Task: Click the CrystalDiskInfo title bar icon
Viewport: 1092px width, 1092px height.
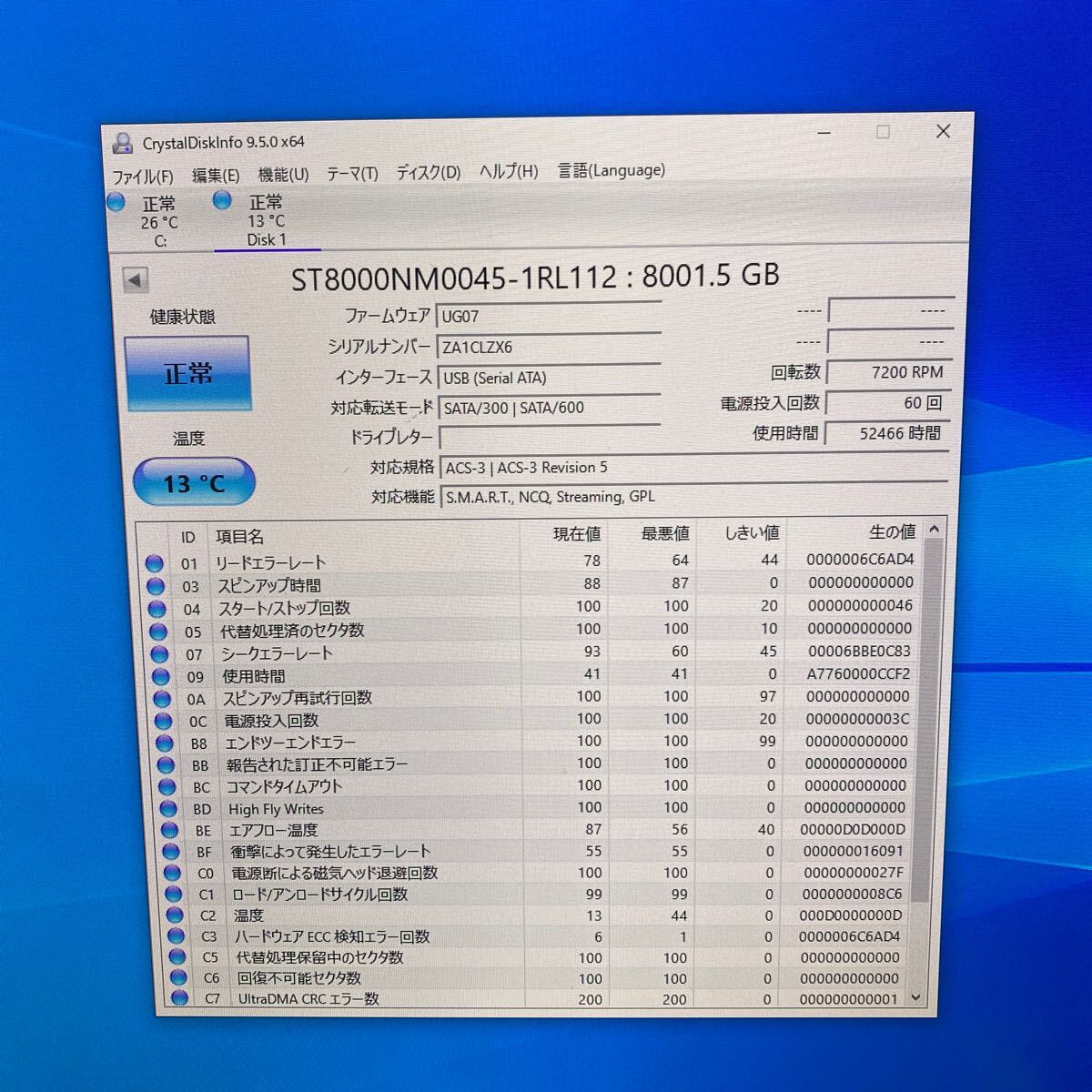Action: coord(122,144)
